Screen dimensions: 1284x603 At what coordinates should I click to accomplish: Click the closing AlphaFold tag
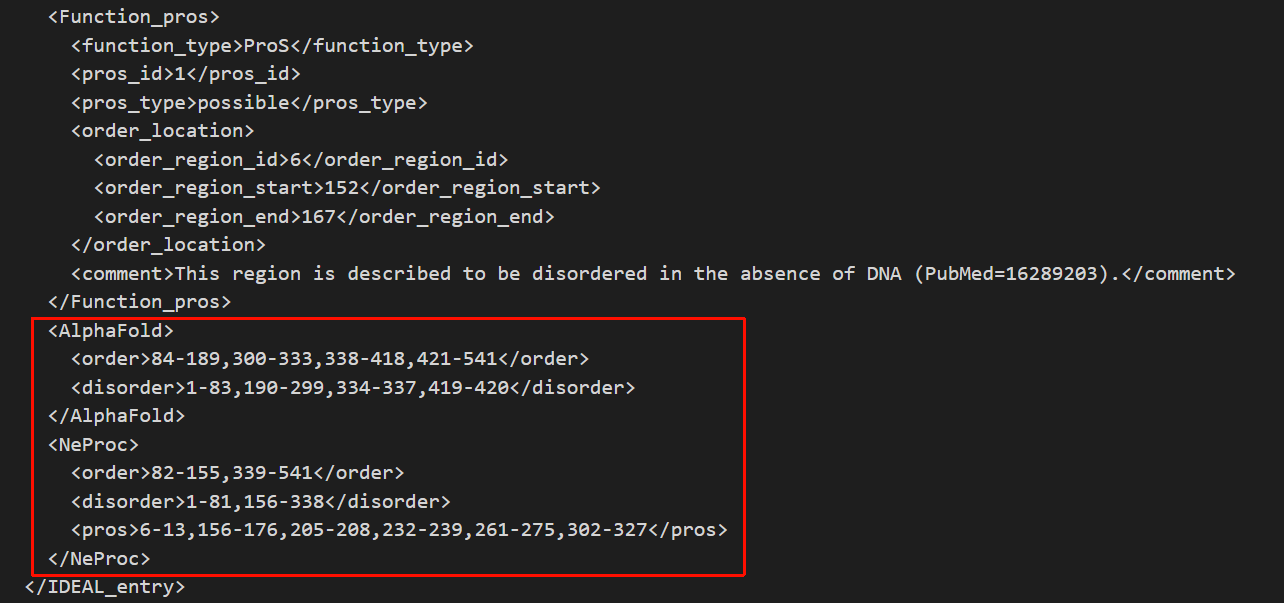point(117,416)
